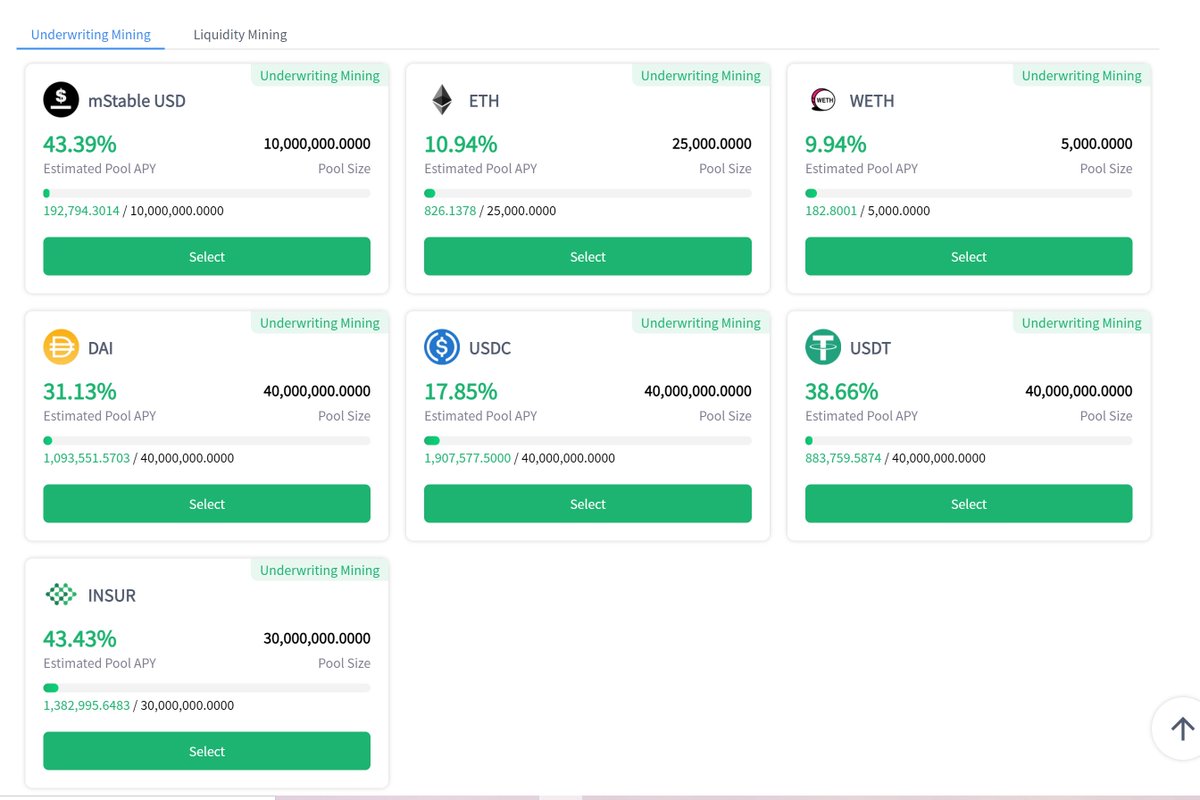Click the 10,000,000.0000 pool size value

pyautogui.click(x=317, y=143)
